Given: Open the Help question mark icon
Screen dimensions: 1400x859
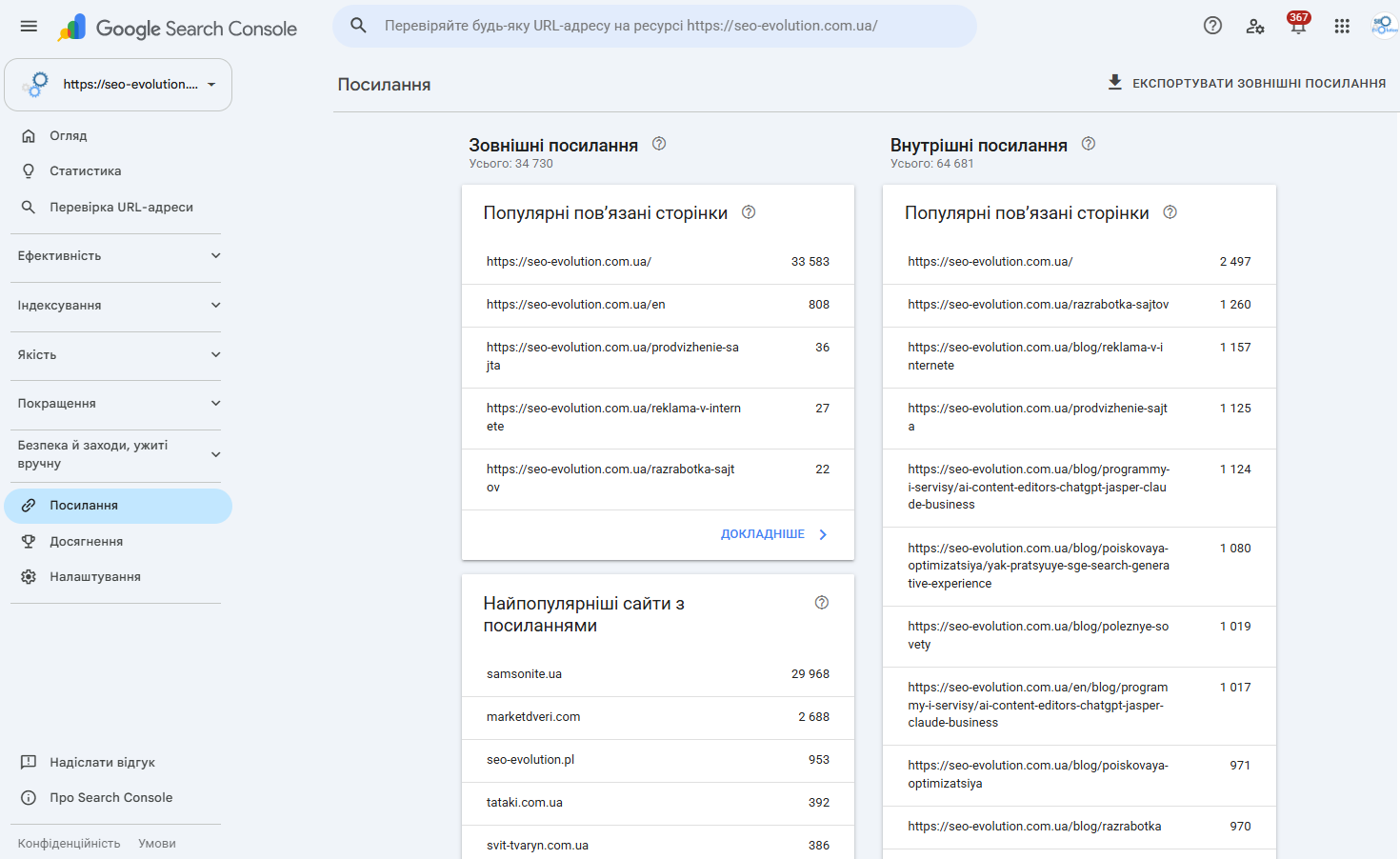Looking at the screenshot, I should [1212, 26].
